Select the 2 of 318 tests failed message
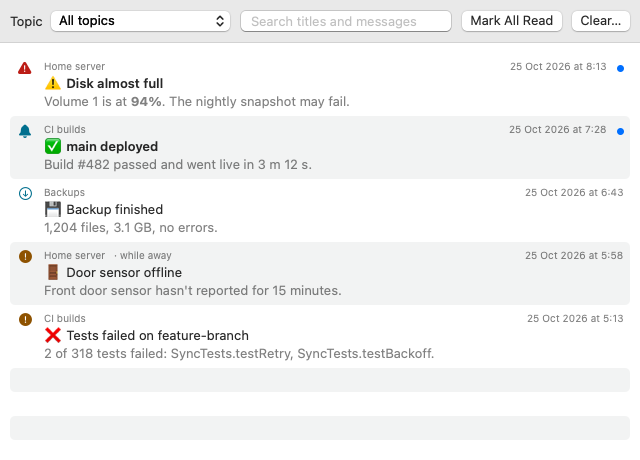 click(x=239, y=353)
